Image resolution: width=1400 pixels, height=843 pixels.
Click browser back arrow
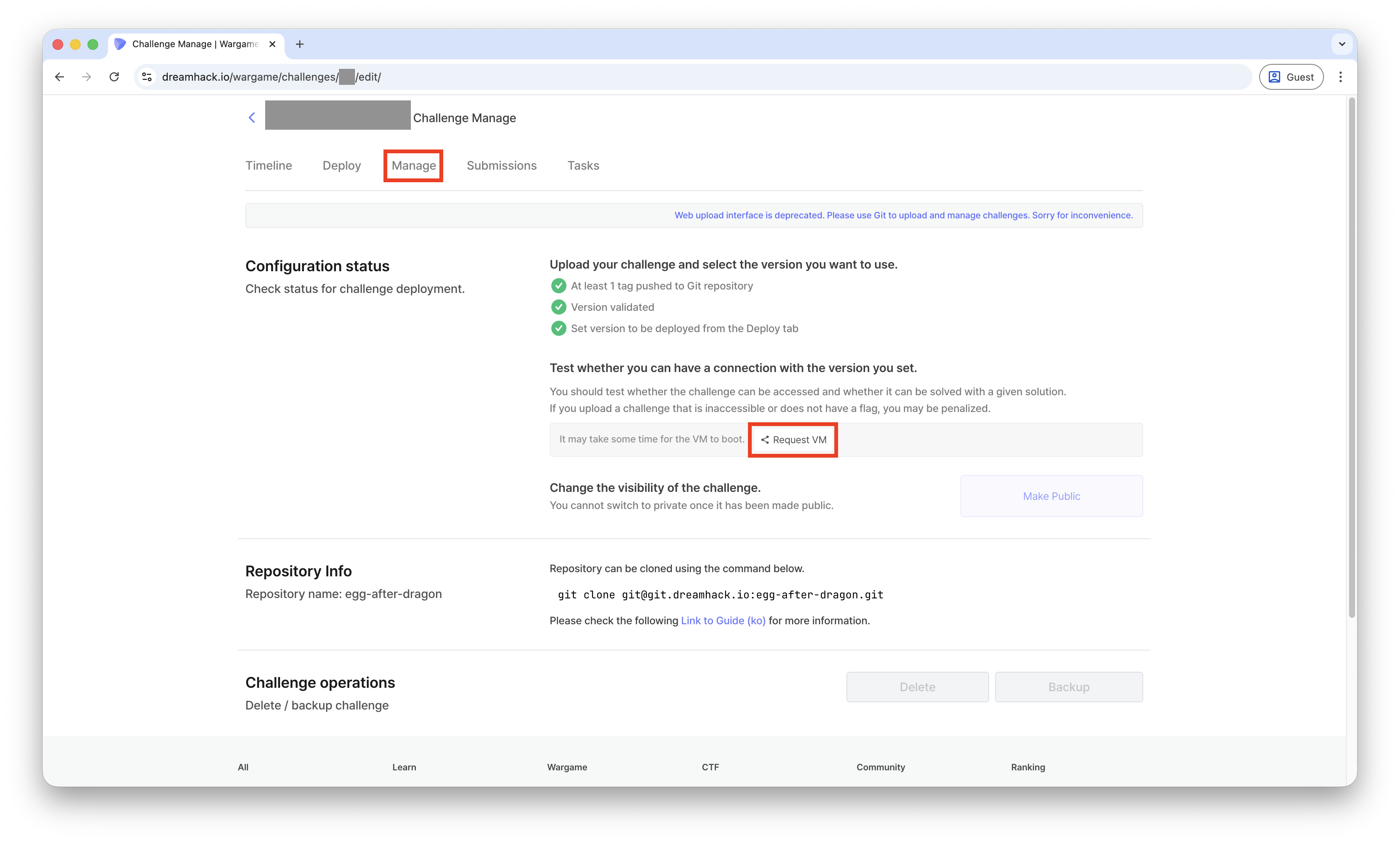(x=60, y=77)
